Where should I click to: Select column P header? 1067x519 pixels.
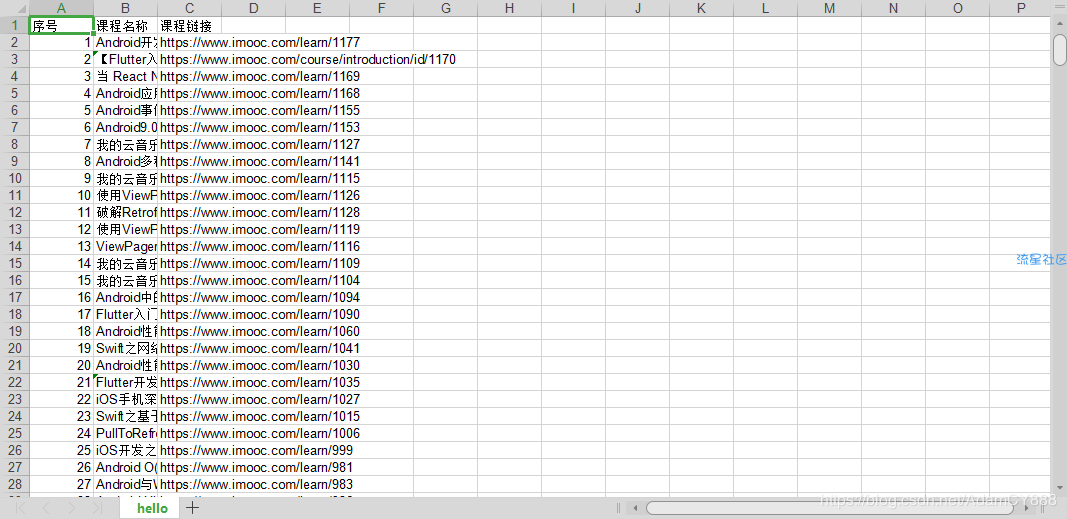(x=1020, y=8)
